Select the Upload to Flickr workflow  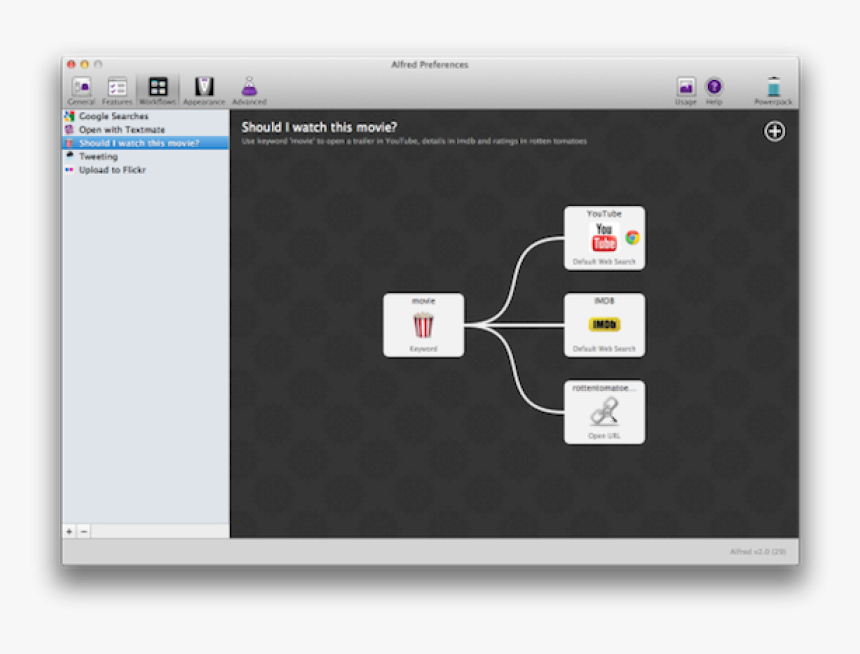coord(113,170)
